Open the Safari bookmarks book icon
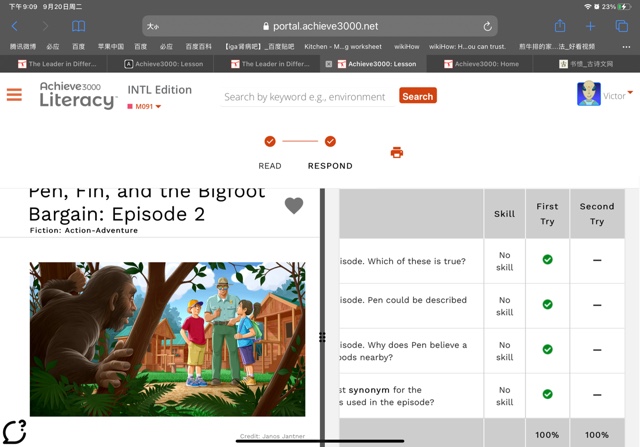The image size is (640, 447). coord(78,26)
